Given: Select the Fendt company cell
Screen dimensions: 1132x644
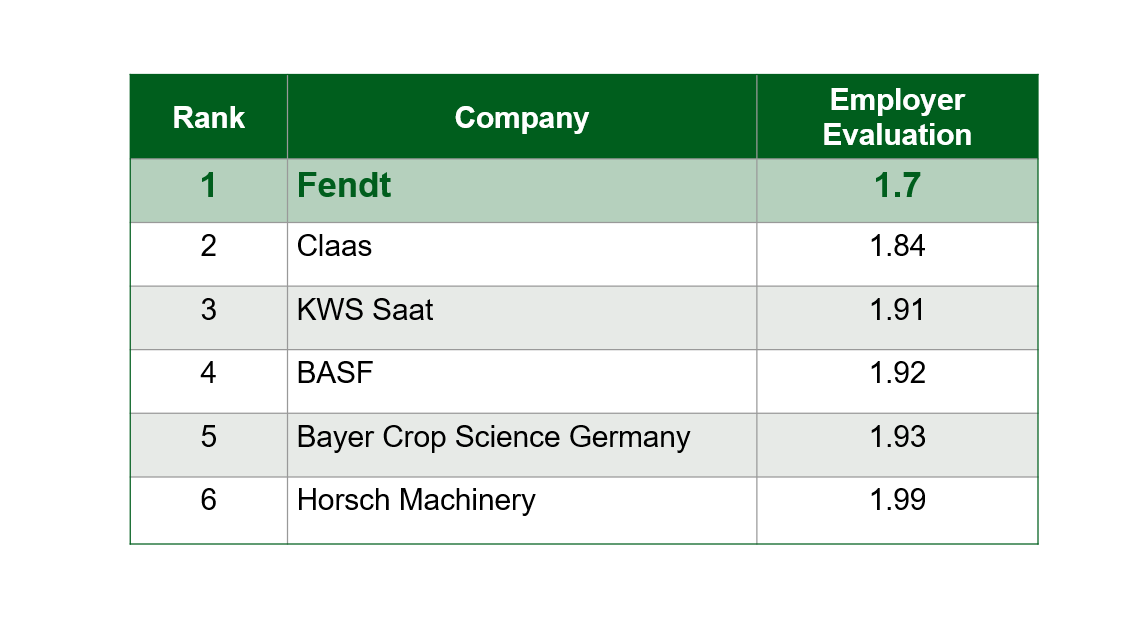Looking at the screenshot, I should click(344, 186).
